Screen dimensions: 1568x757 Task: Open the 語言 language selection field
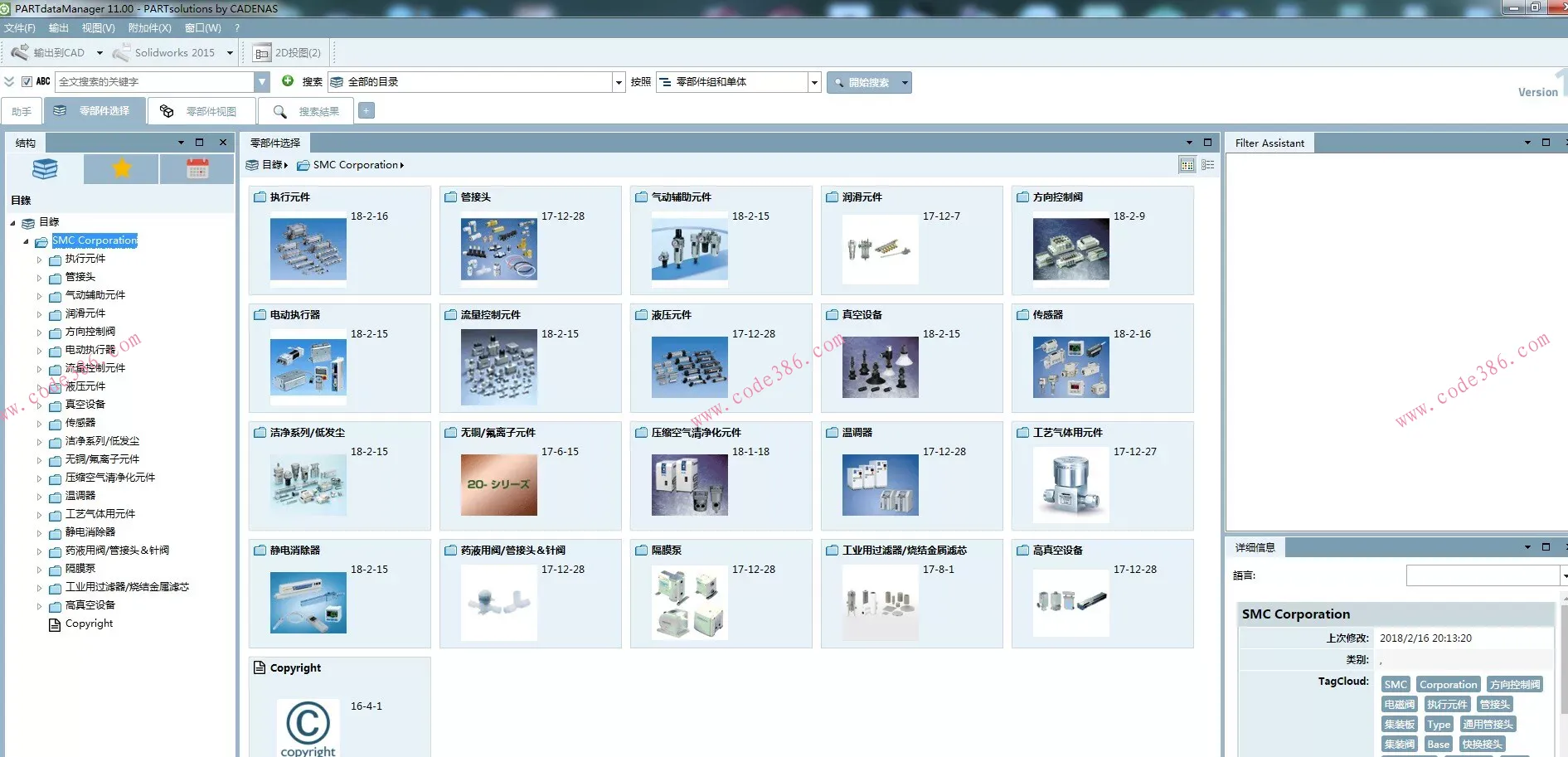coord(1483,575)
